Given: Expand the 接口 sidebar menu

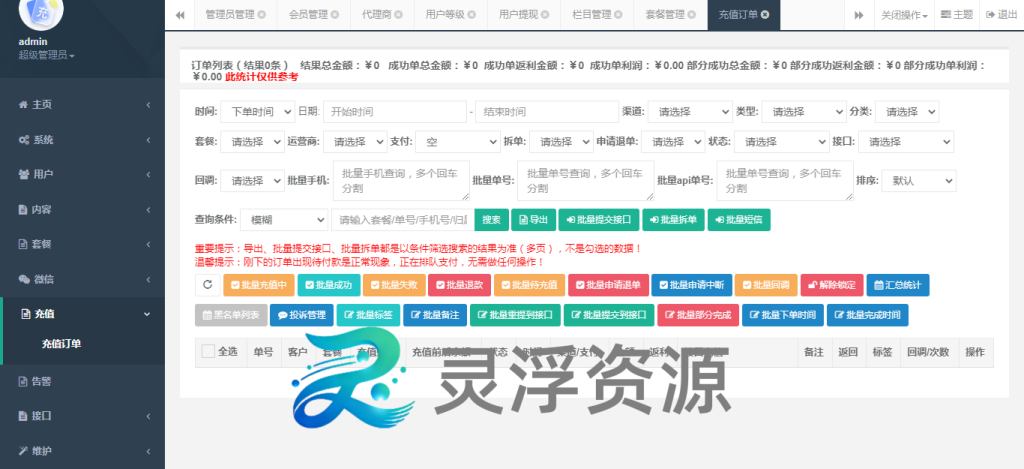Looking at the screenshot, I should 82,416.
